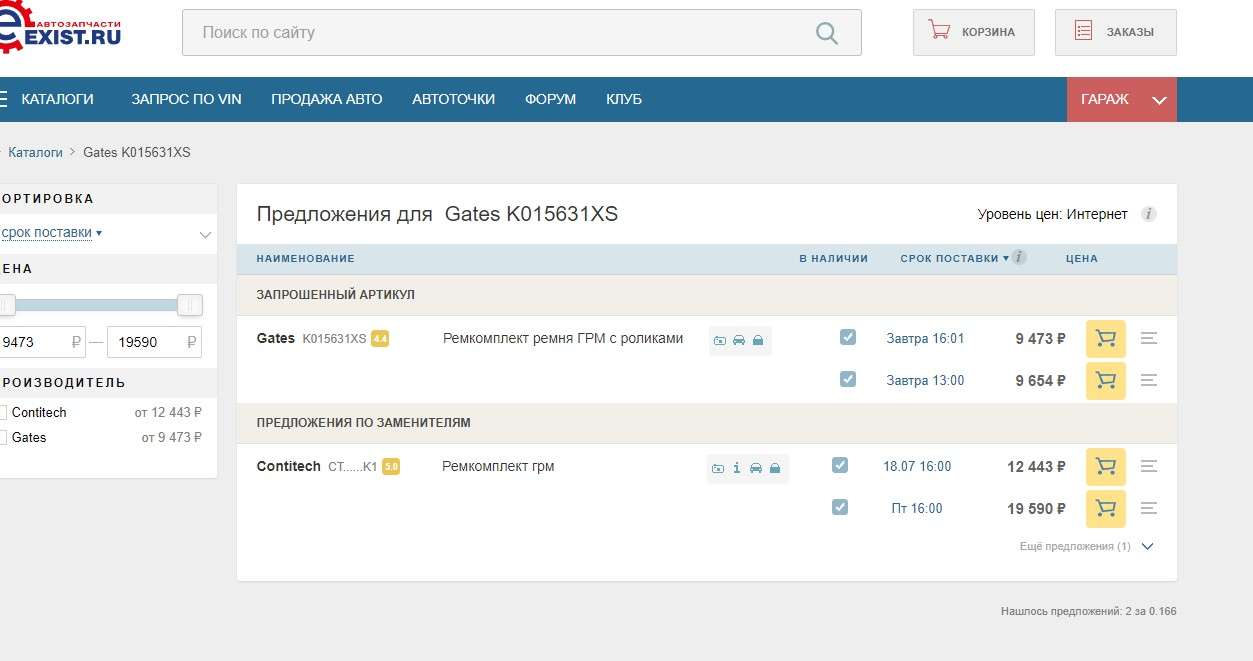Add the 9 654 ₽ Gates offer to cart
1253x661 pixels.
1106,381
